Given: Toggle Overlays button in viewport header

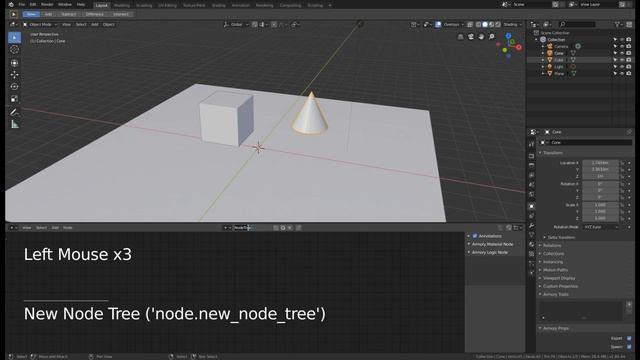Looking at the screenshot, I should 438,24.
